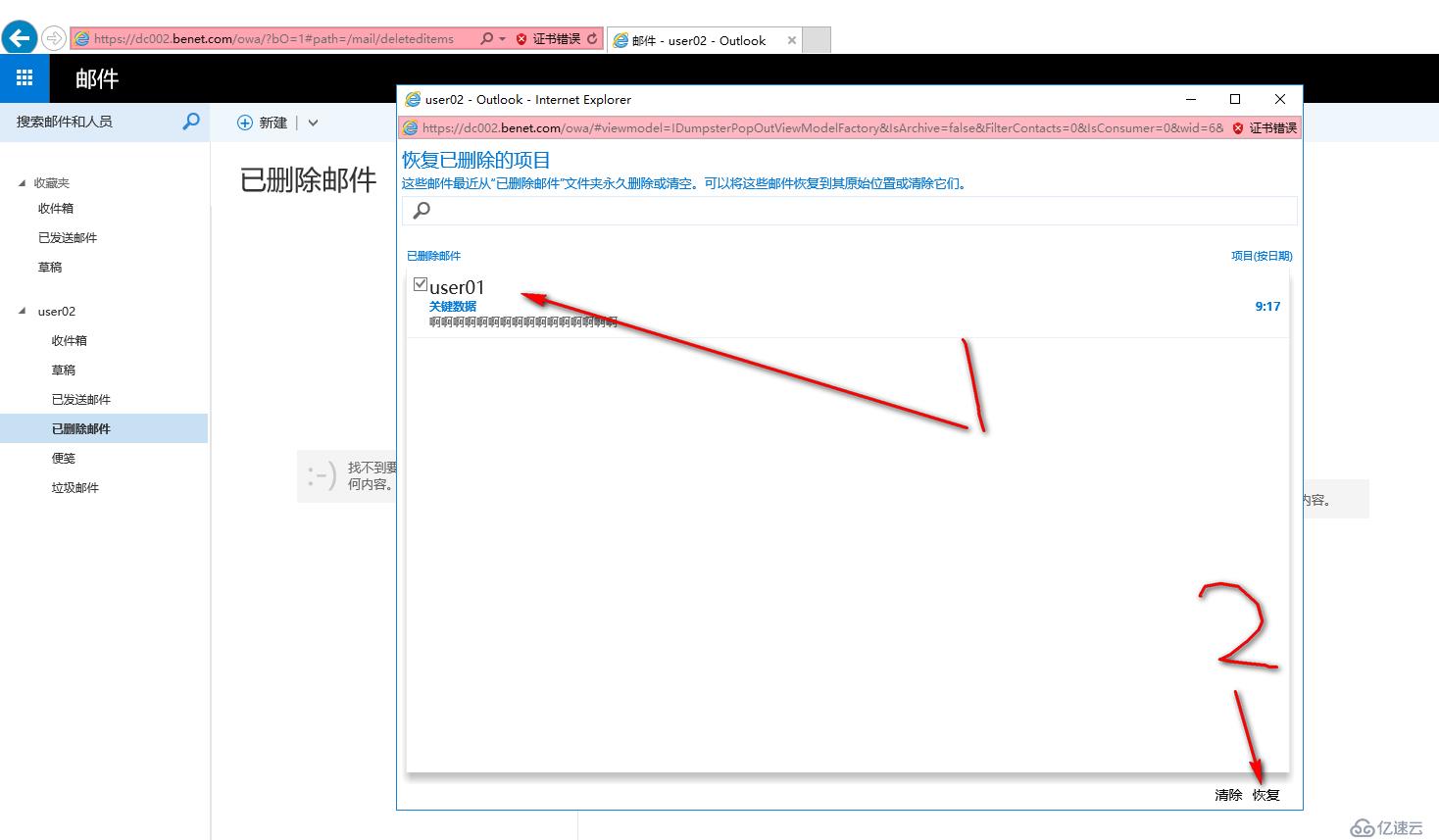Click the search input in recover dialog
This screenshot has height=840, width=1439.
tap(850, 210)
